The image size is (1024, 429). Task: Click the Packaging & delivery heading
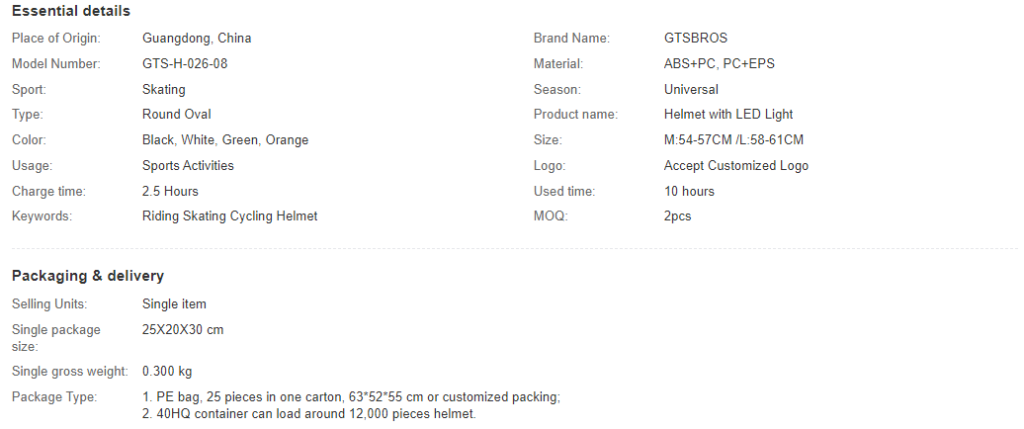87,276
